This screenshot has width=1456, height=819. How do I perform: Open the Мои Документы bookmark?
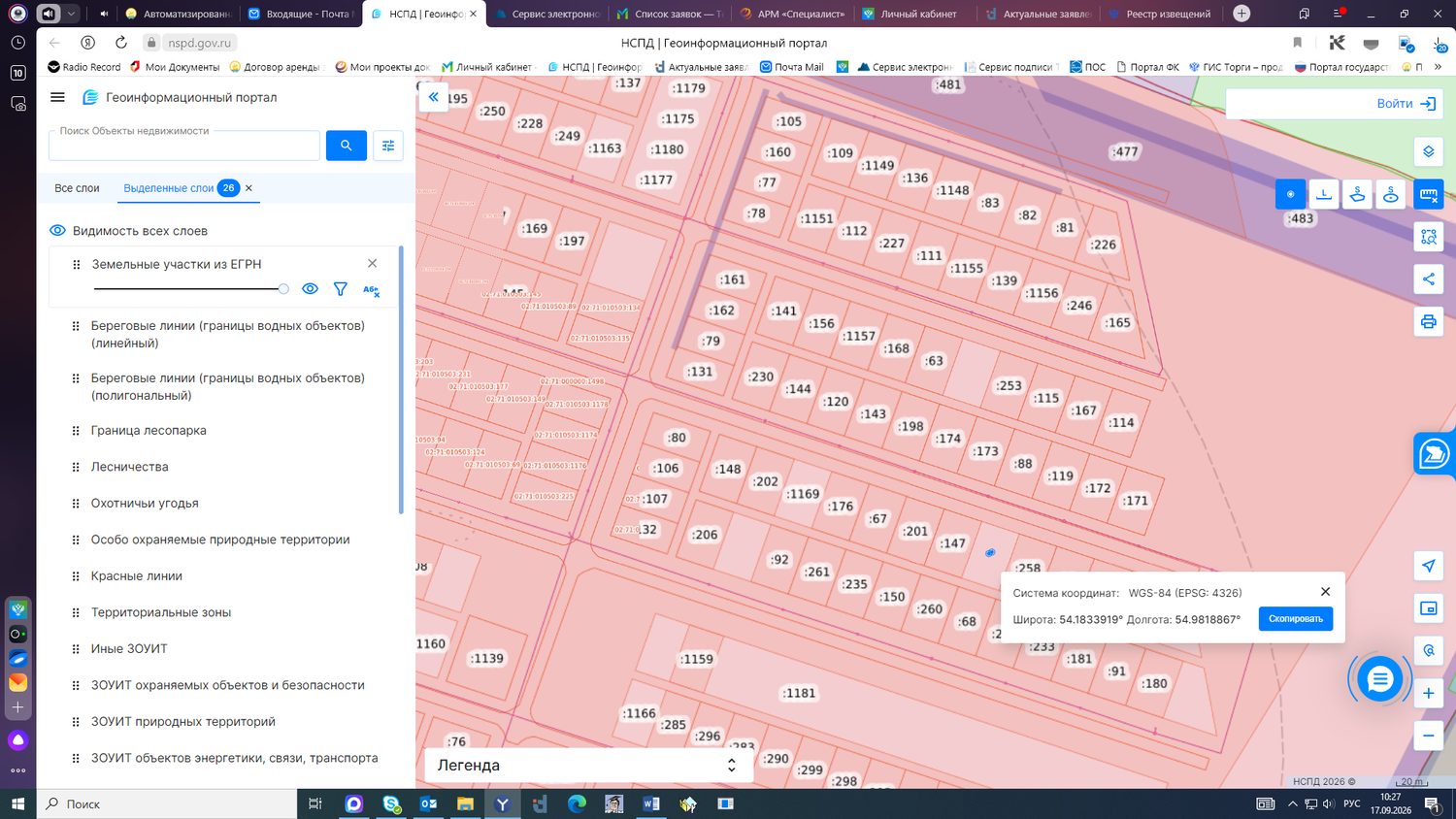174,67
